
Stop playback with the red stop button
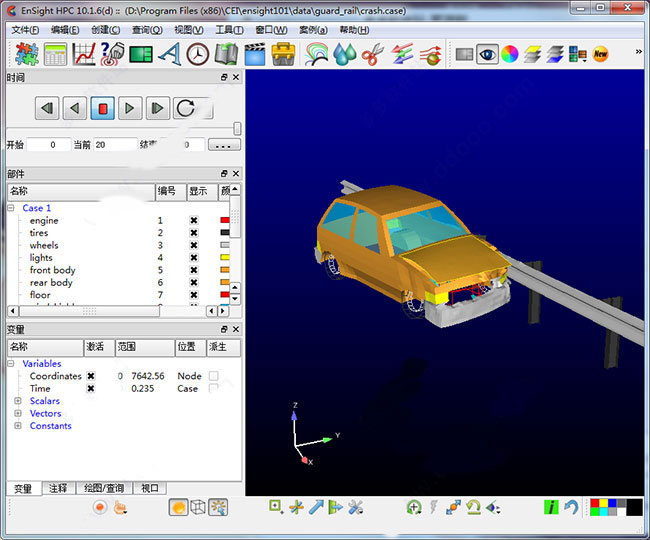coord(102,108)
